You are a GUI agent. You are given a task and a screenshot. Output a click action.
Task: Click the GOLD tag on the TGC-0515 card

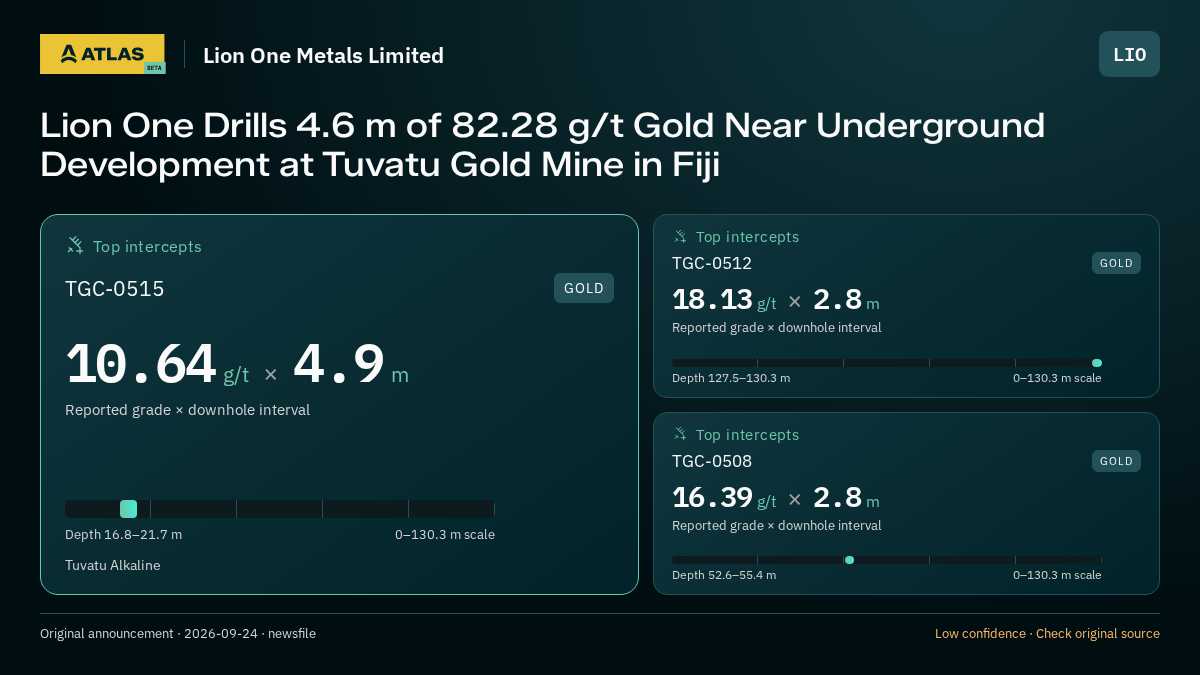(584, 288)
